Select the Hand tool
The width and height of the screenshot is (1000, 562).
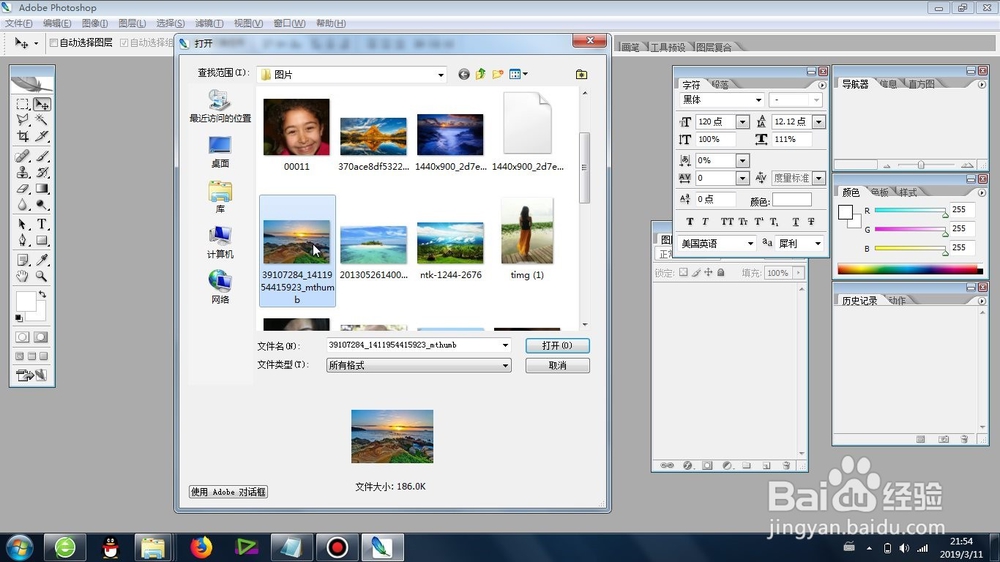[x=23, y=276]
